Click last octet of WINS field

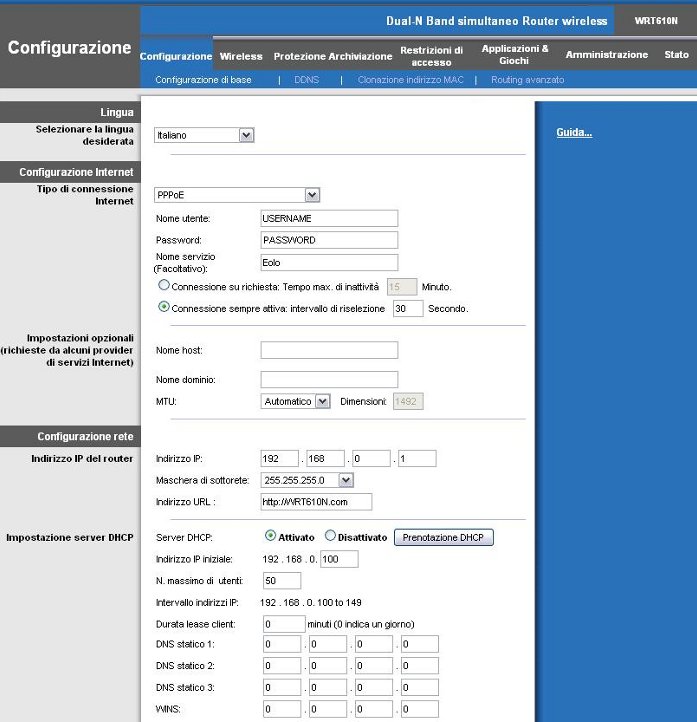420,709
